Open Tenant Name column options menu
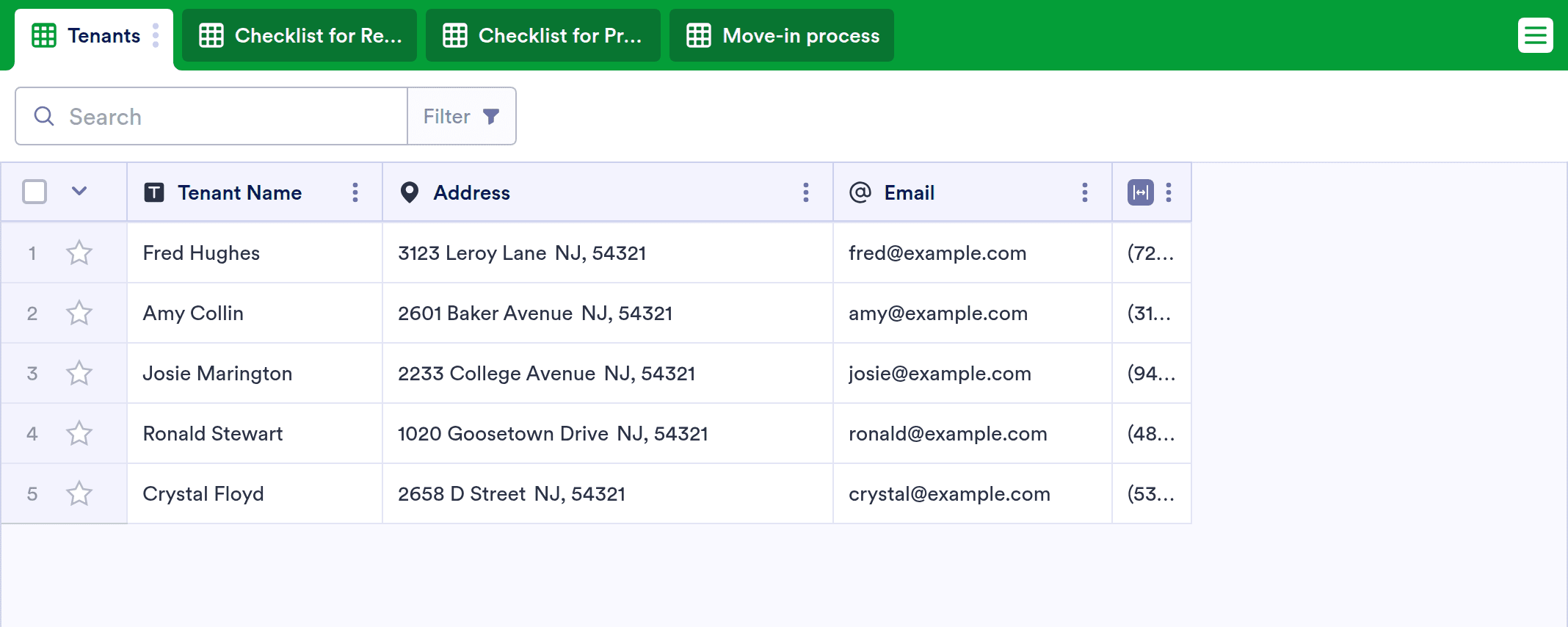The height and width of the screenshot is (627, 1568). (x=355, y=192)
